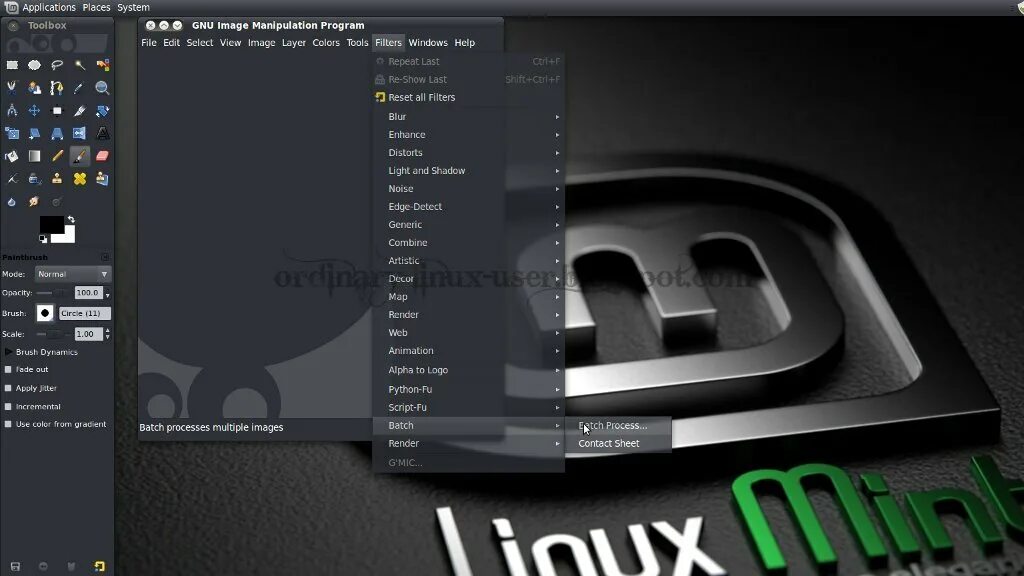
Task: Click the Circle (11) brush name button
Action: [85, 313]
